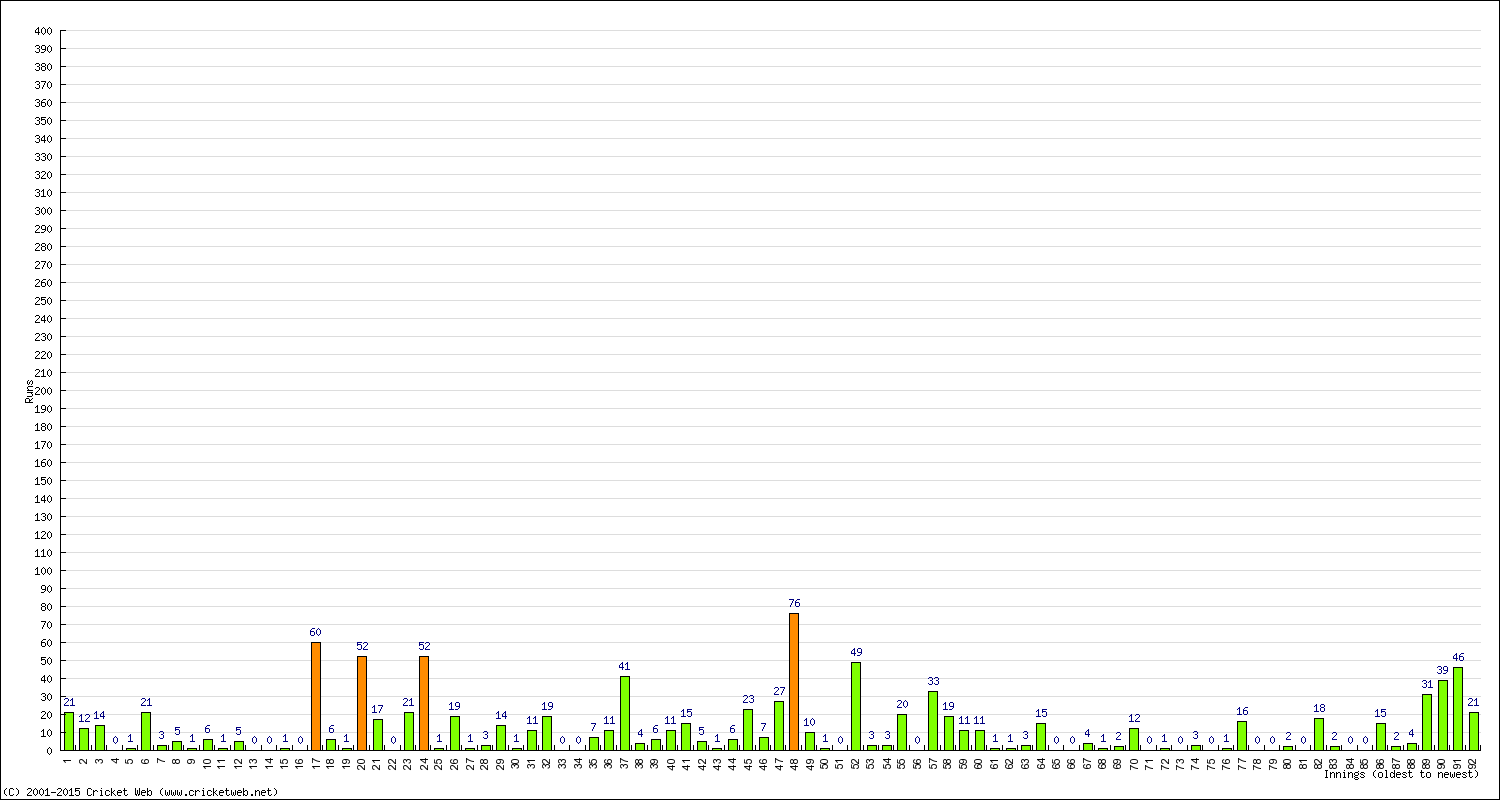
Task: Click the Cricket Web copyright text
Action: tap(140, 792)
